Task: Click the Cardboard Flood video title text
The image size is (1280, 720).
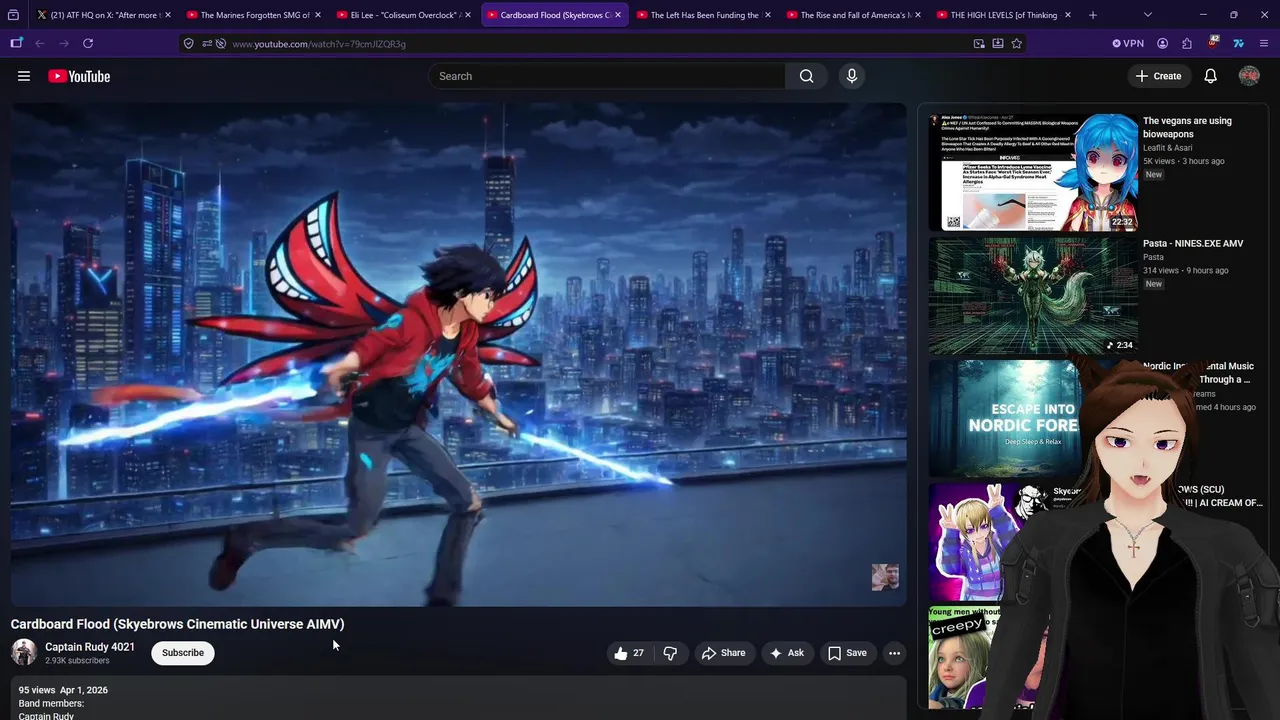Action: 177,624
